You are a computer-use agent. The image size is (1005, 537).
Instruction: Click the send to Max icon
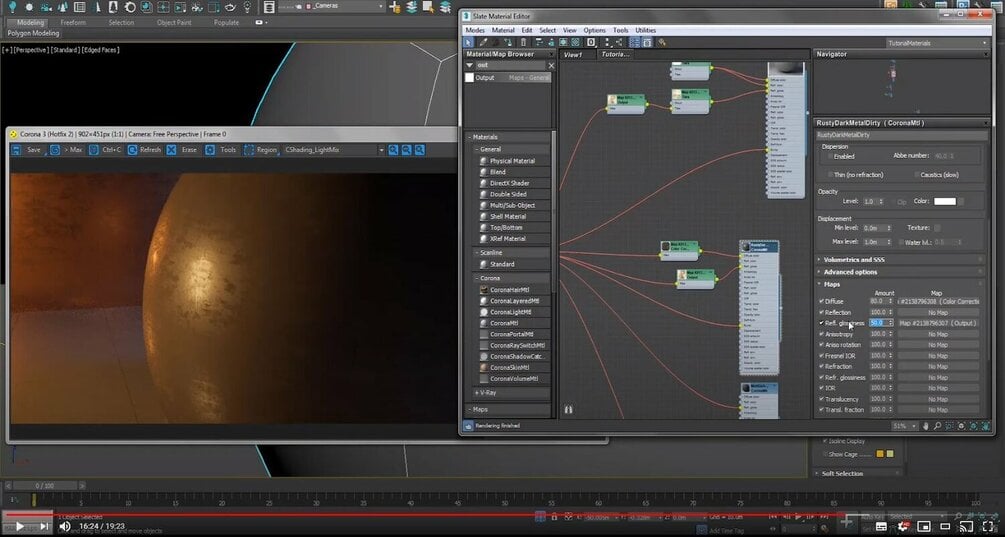tap(54, 150)
